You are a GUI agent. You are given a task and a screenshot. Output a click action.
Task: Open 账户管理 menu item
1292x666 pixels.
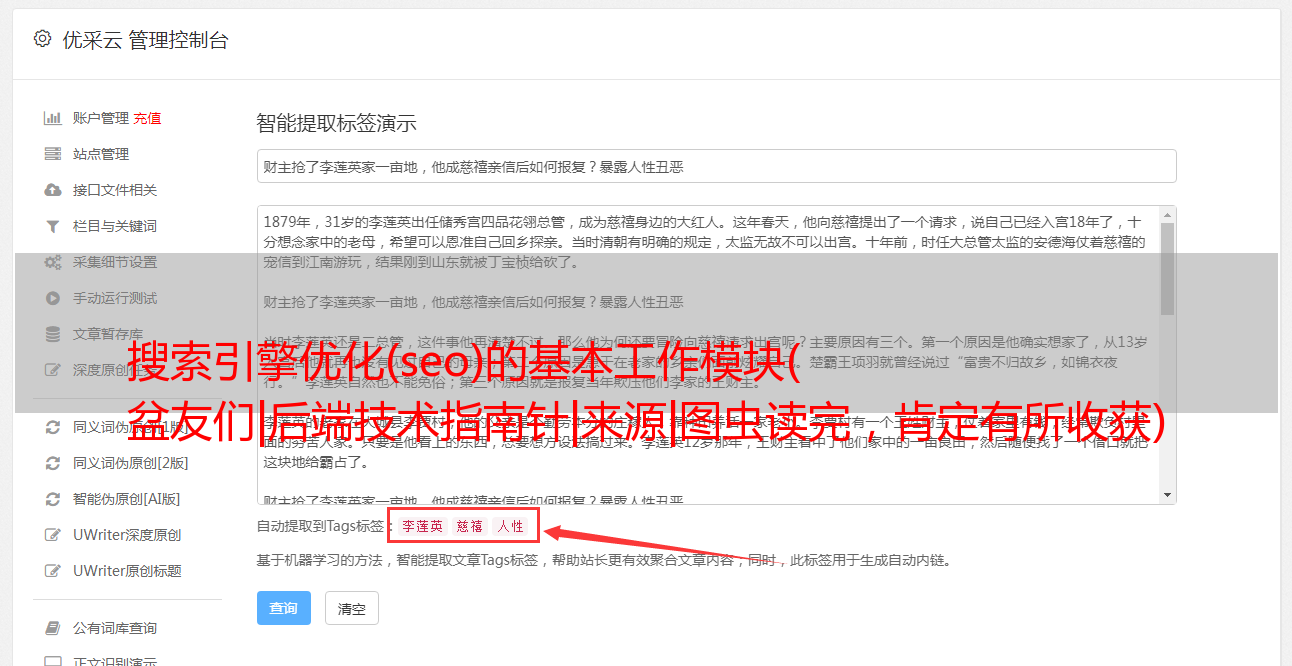tap(101, 118)
